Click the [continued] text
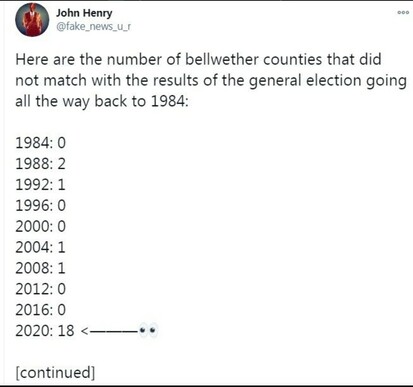Viewport: 413px width, 387px height. 55,372
